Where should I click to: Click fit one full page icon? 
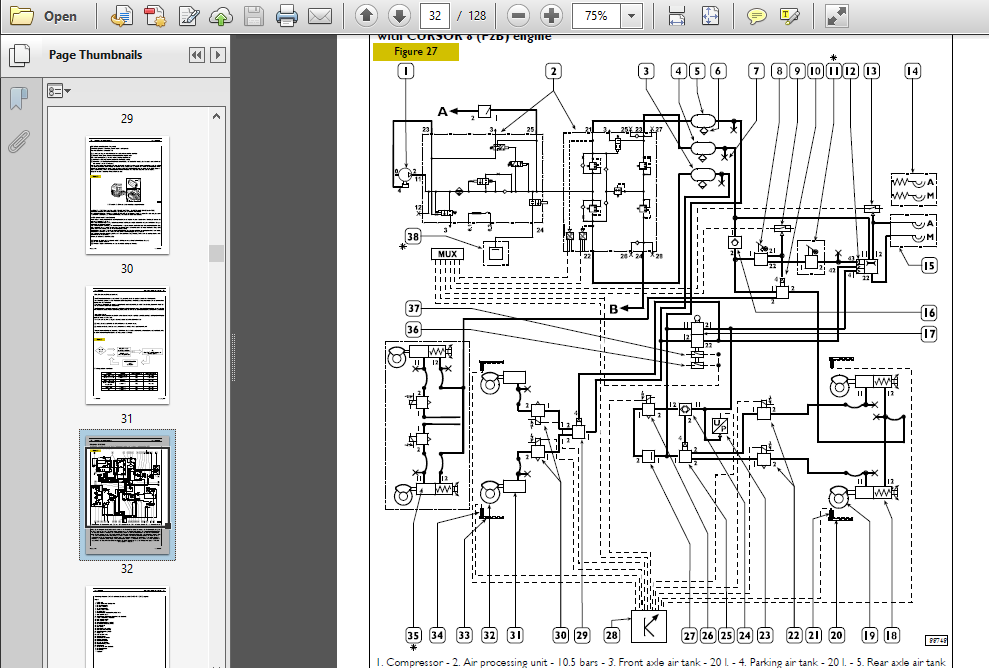pyautogui.click(x=710, y=16)
